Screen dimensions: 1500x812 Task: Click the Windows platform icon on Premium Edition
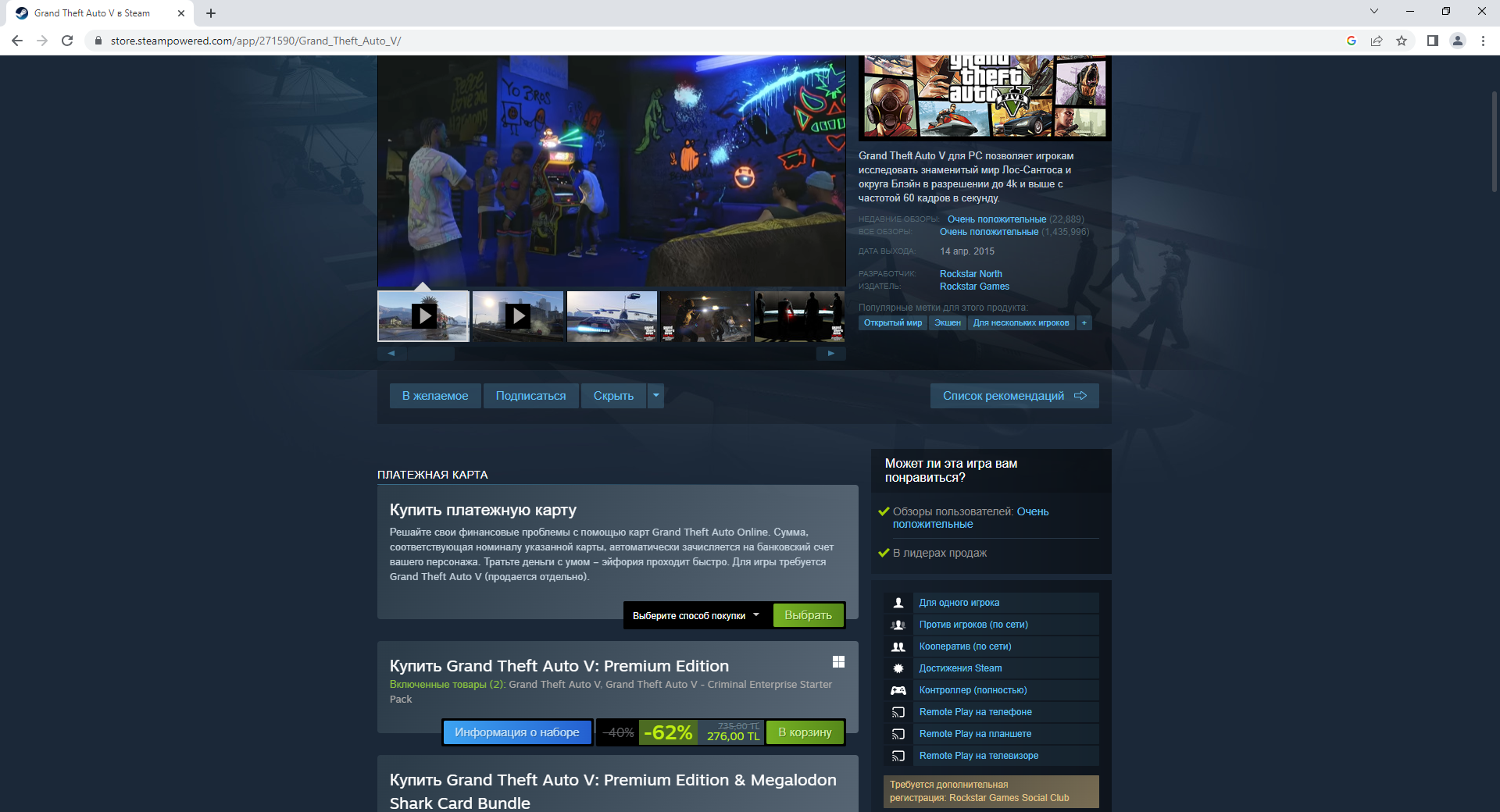point(838,662)
